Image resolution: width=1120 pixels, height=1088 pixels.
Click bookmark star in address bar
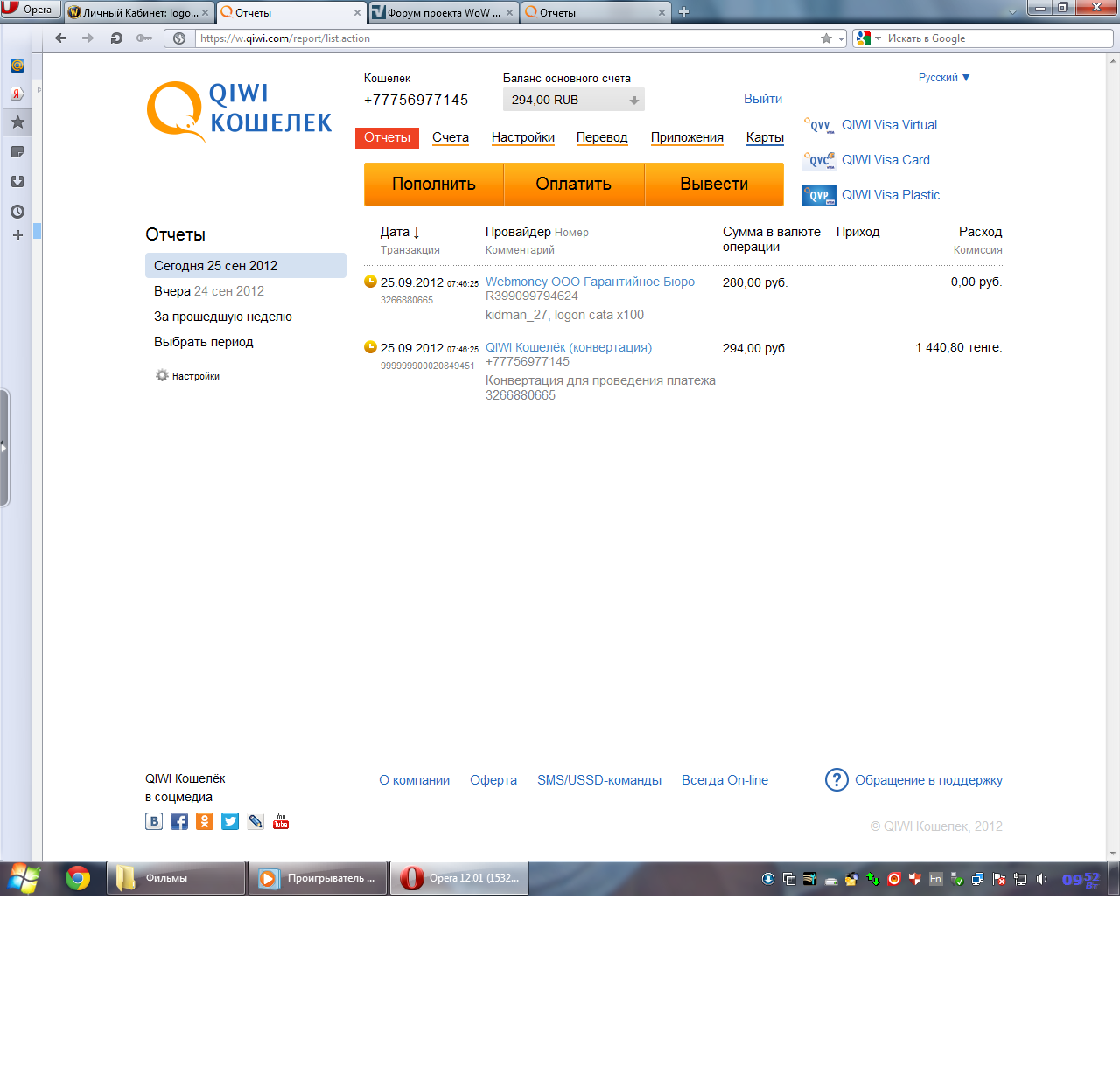click(x=826, y=38)
